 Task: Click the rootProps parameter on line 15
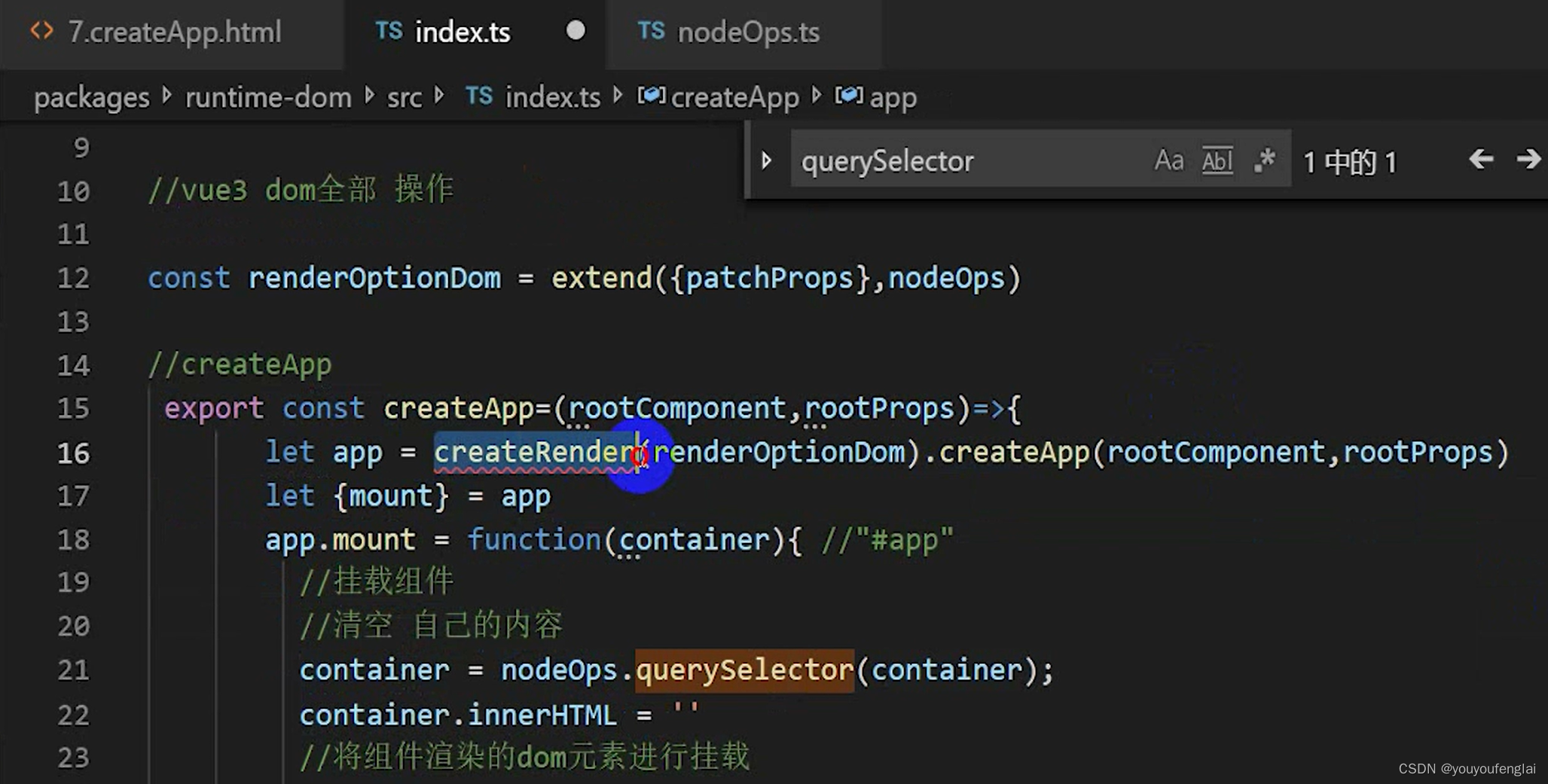[x=879, y=409]
